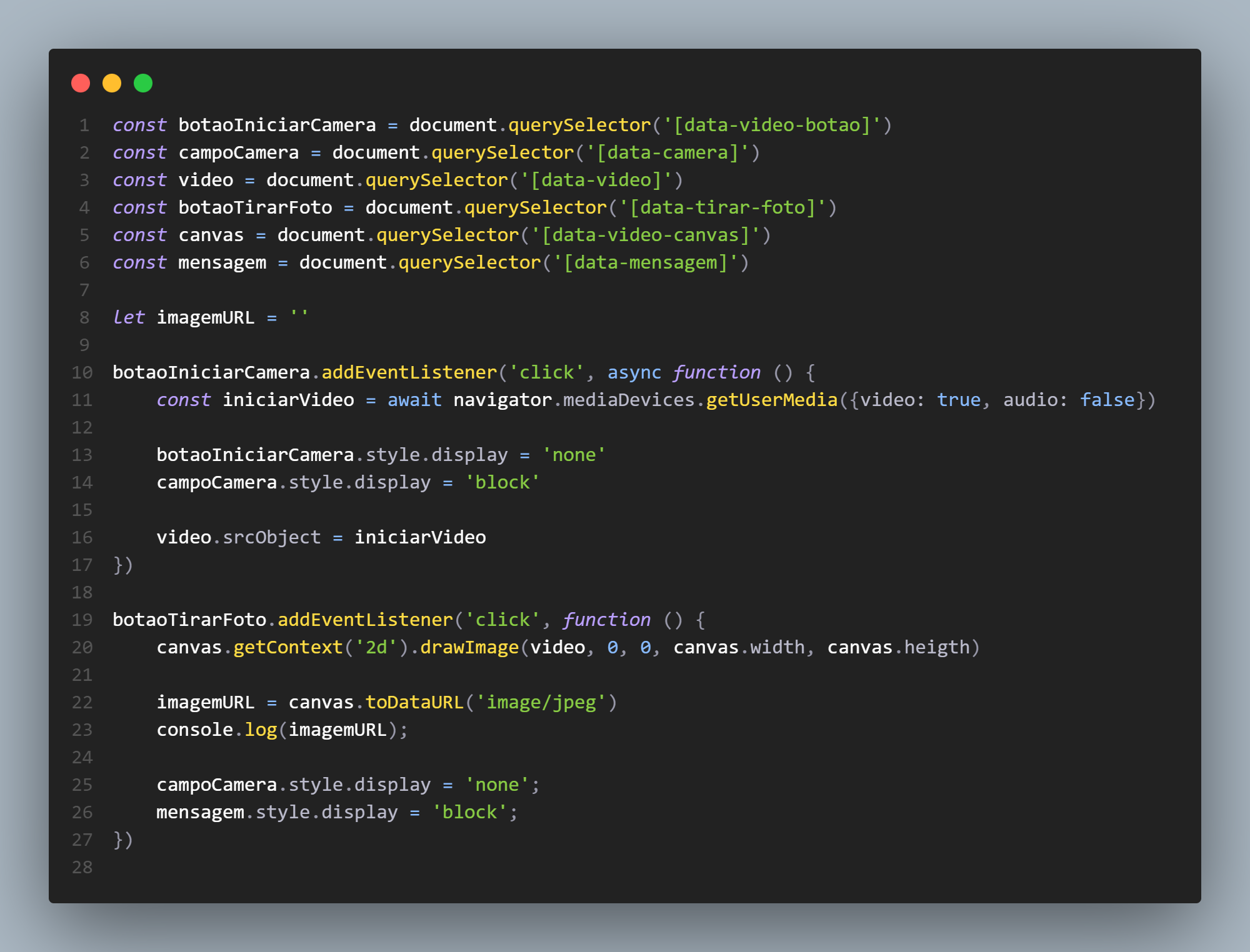
Task: Click the closing }) on line 27
Action: [123, 840]
